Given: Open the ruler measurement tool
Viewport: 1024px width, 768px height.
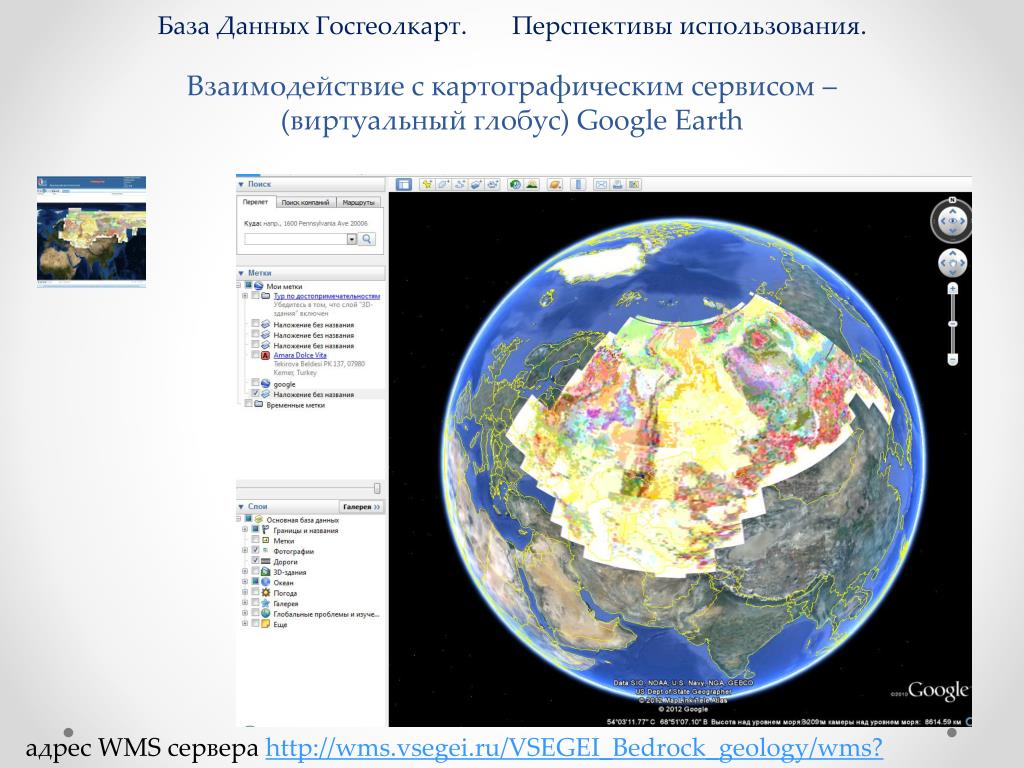Looking at the screenshot, I should coord(578,185).
